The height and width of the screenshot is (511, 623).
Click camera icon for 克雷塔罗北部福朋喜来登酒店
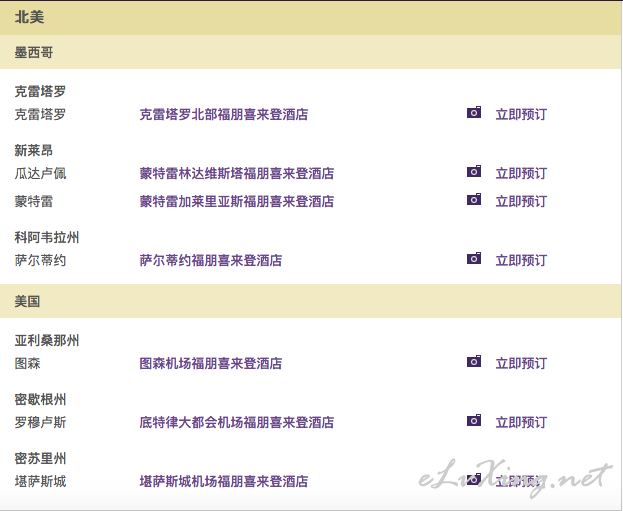tap(474, 112)
